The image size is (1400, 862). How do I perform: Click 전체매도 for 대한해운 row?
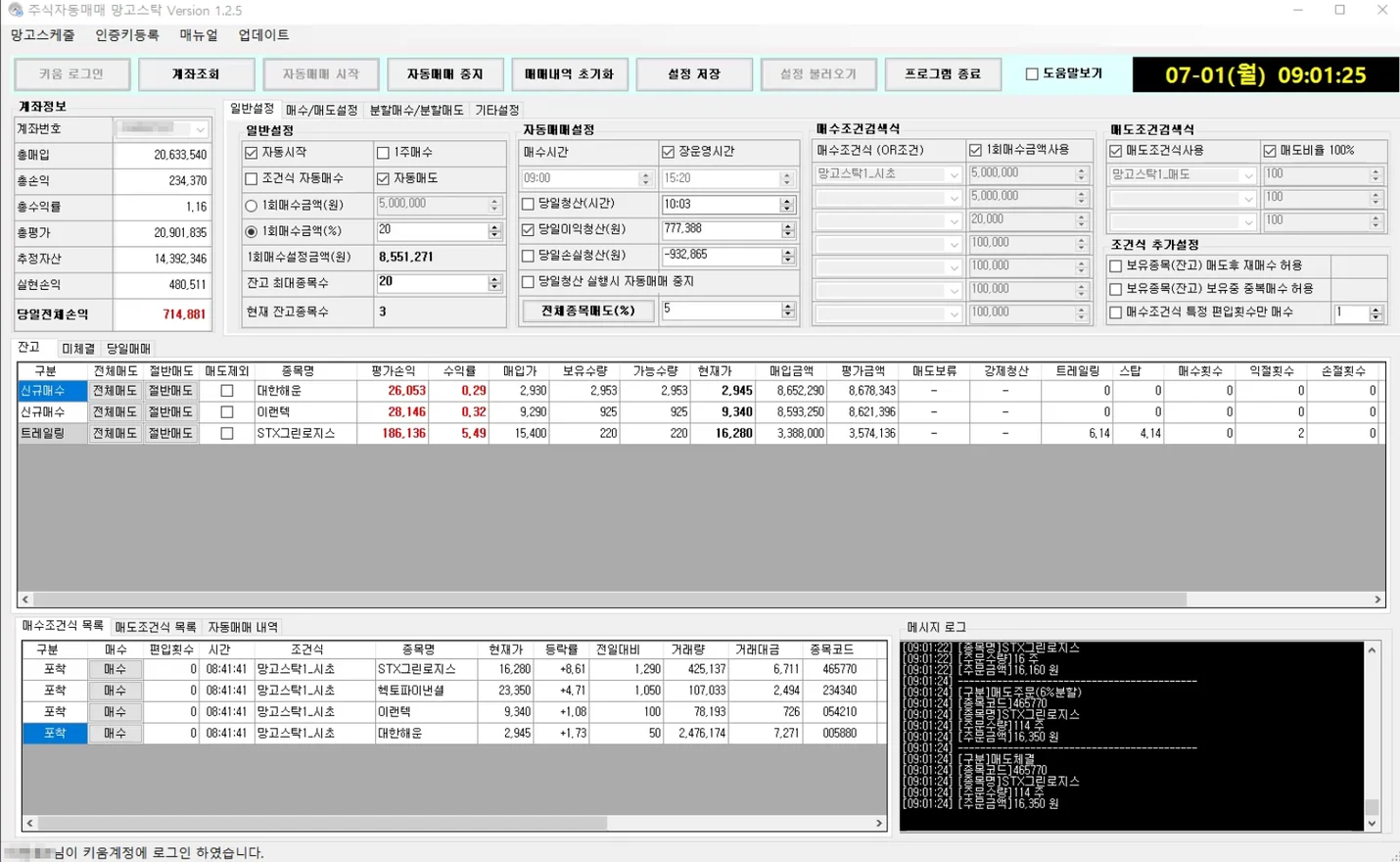115,391
